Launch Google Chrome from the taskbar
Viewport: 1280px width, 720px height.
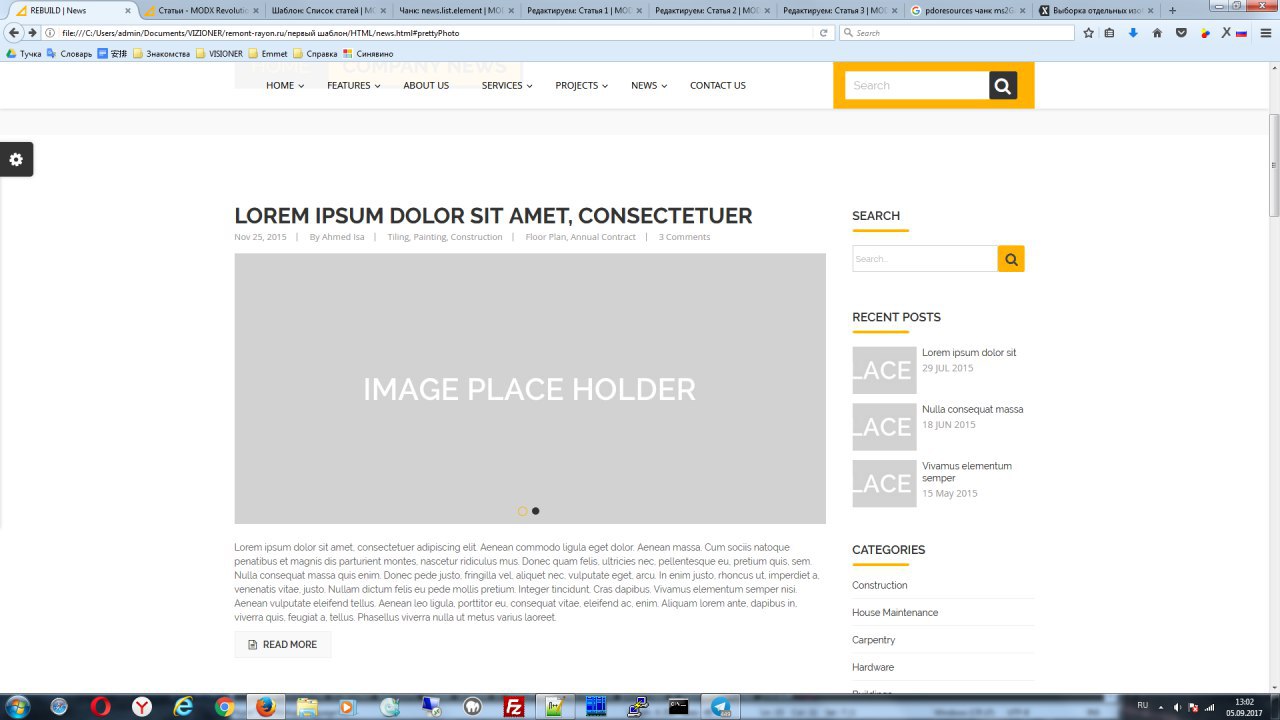pyautogui.click(x=225, y=707)
